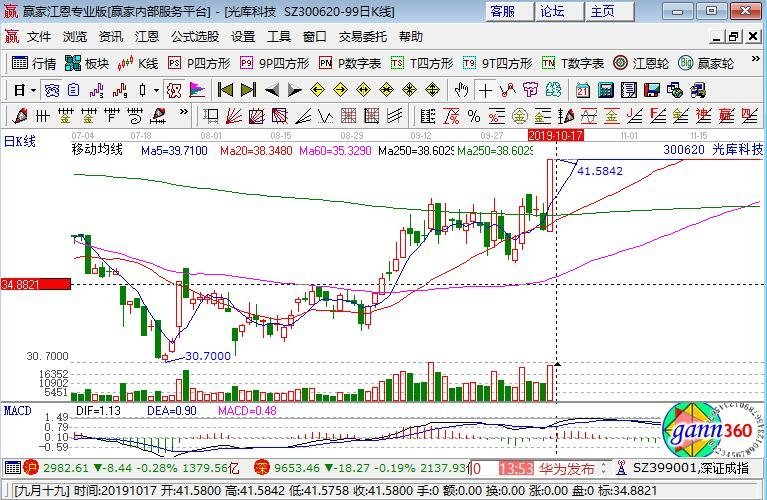
Task: Open the 9P四方形 tool
Action: (274, 64)
